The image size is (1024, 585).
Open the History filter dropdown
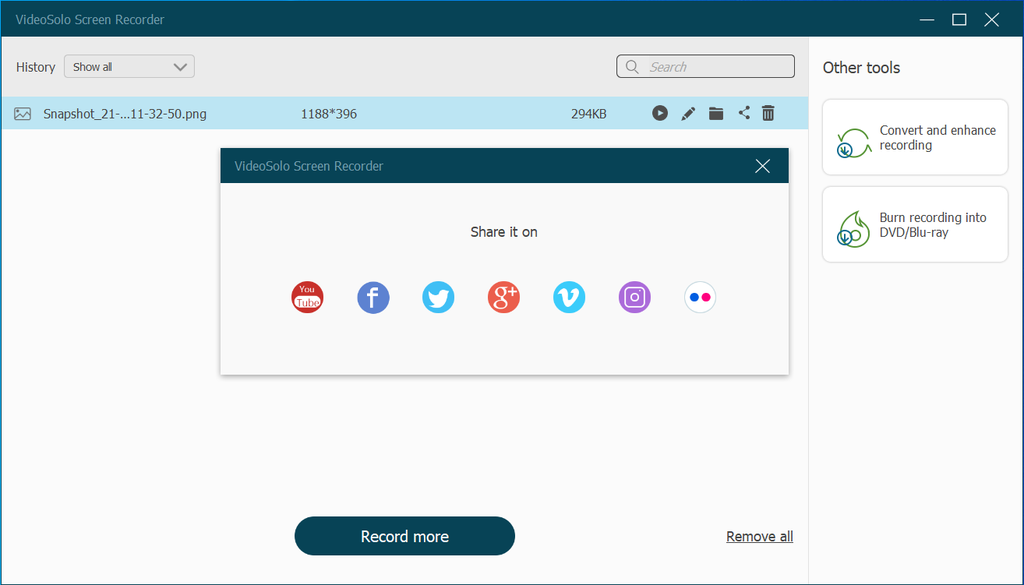click(129, 67)
